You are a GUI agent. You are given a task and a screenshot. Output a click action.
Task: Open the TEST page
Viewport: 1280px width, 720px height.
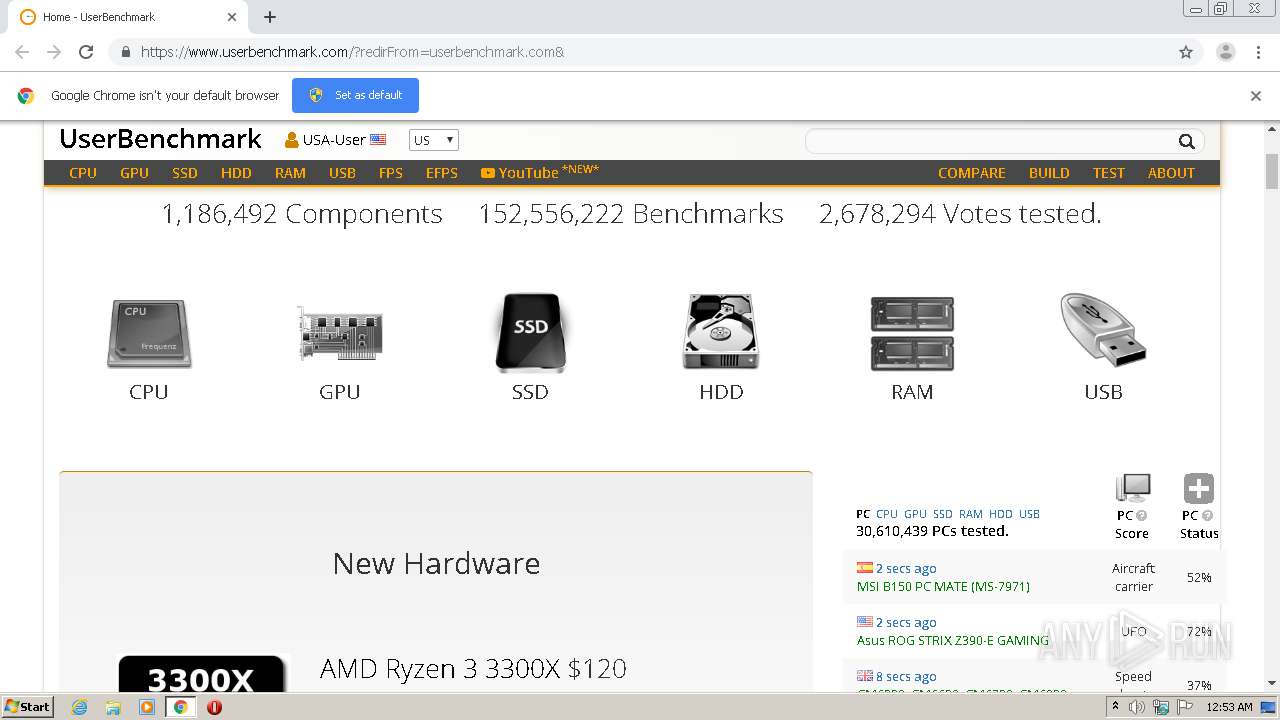(x=1109, y=173)
